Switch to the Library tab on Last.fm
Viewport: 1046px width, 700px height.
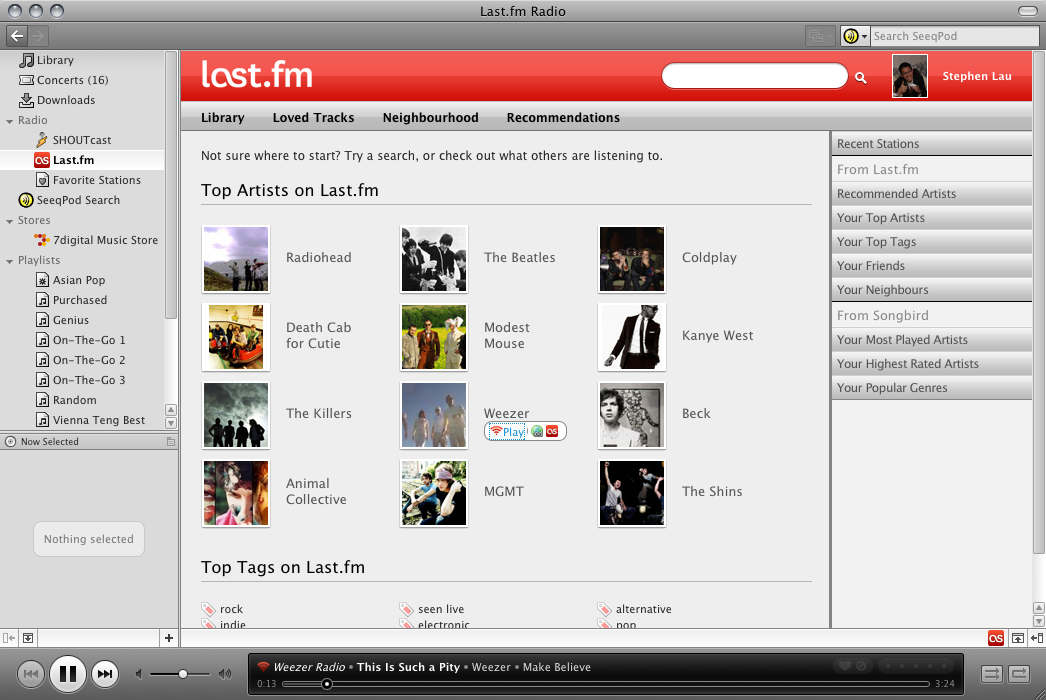pyautogui.click(x=223, y=117)
